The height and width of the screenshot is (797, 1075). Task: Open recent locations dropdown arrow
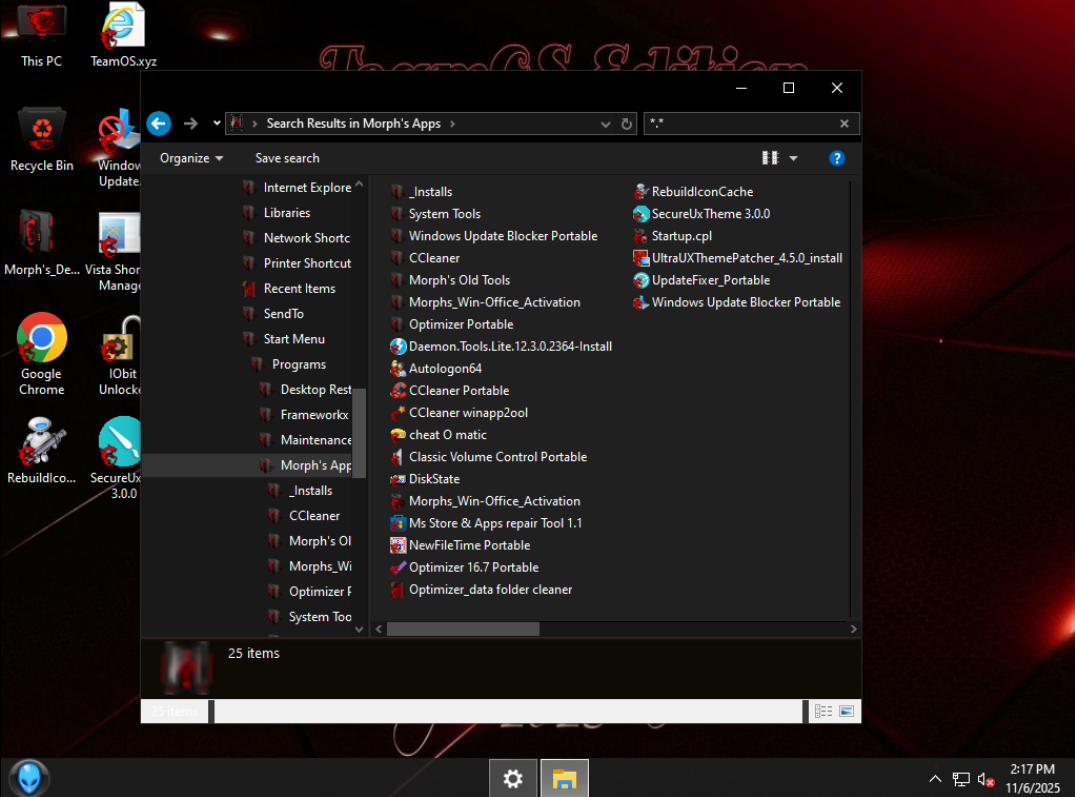217,123
